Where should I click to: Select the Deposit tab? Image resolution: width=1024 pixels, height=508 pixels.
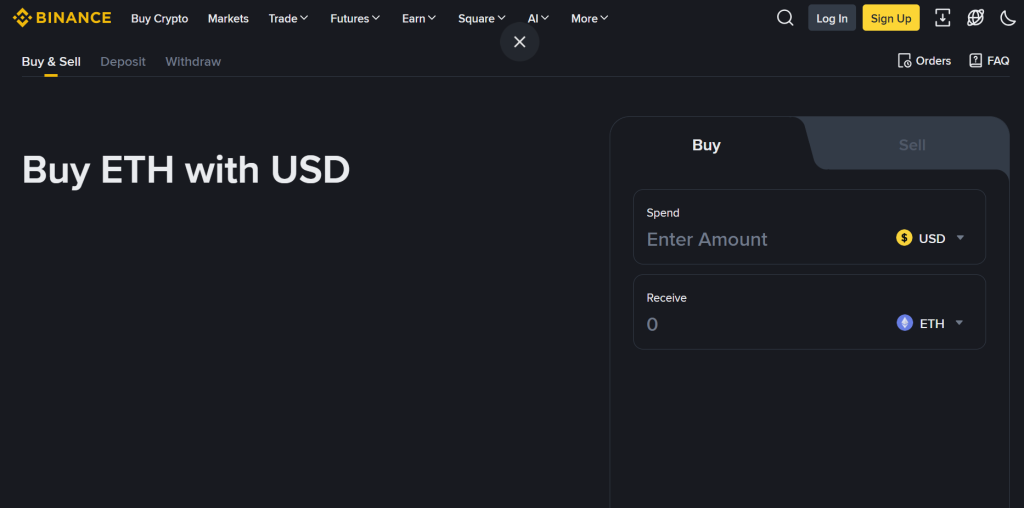click(123, 61)
